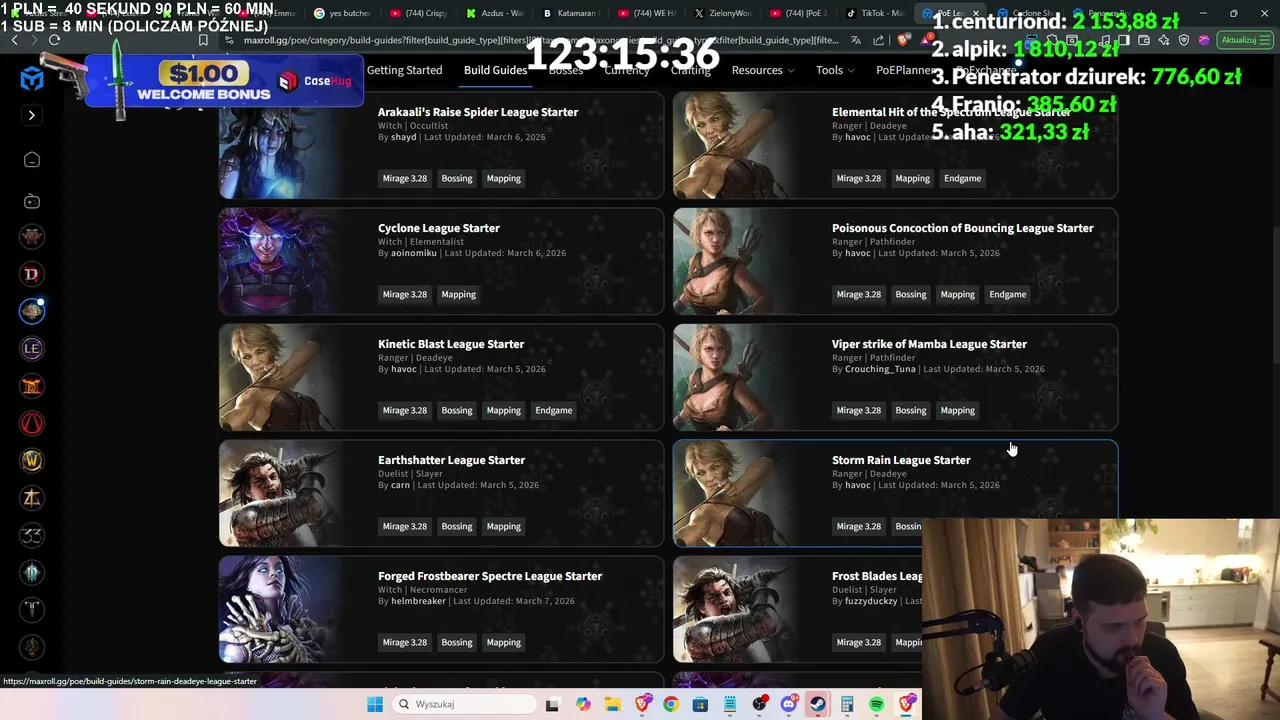
Task: Click the translate page icon in address bar
Action: coord(855,40)
